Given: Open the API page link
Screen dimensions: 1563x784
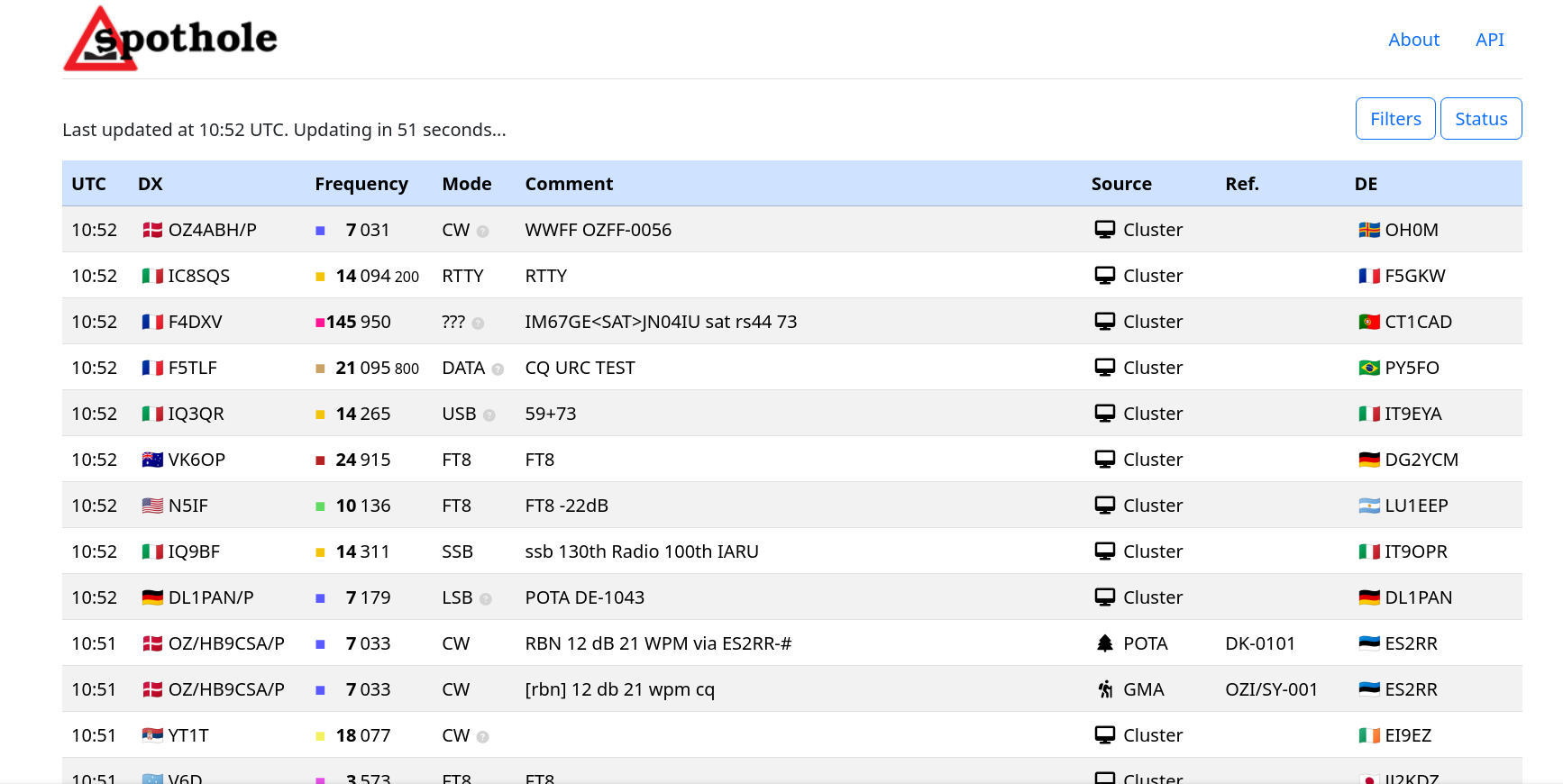Looking at the screenshot, I should point(1489,40).
